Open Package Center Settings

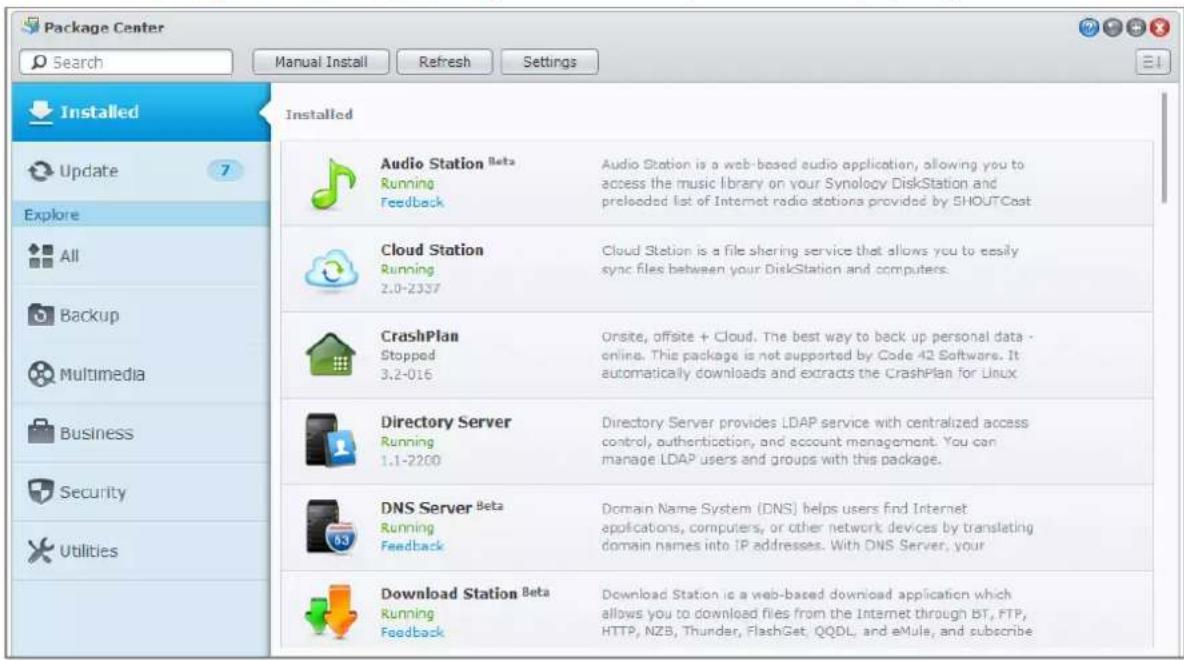pyautogui.click(x=550, y=62)
